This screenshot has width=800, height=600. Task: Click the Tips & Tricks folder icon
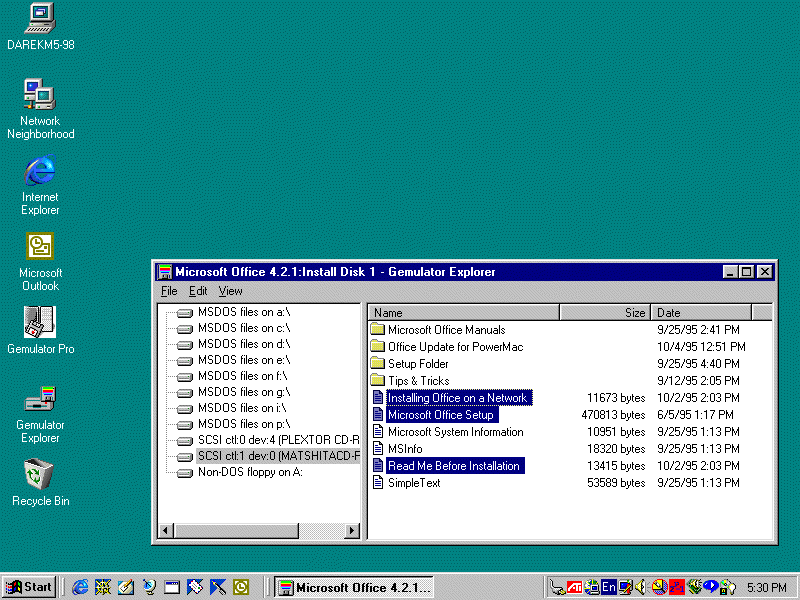(378, 380)
